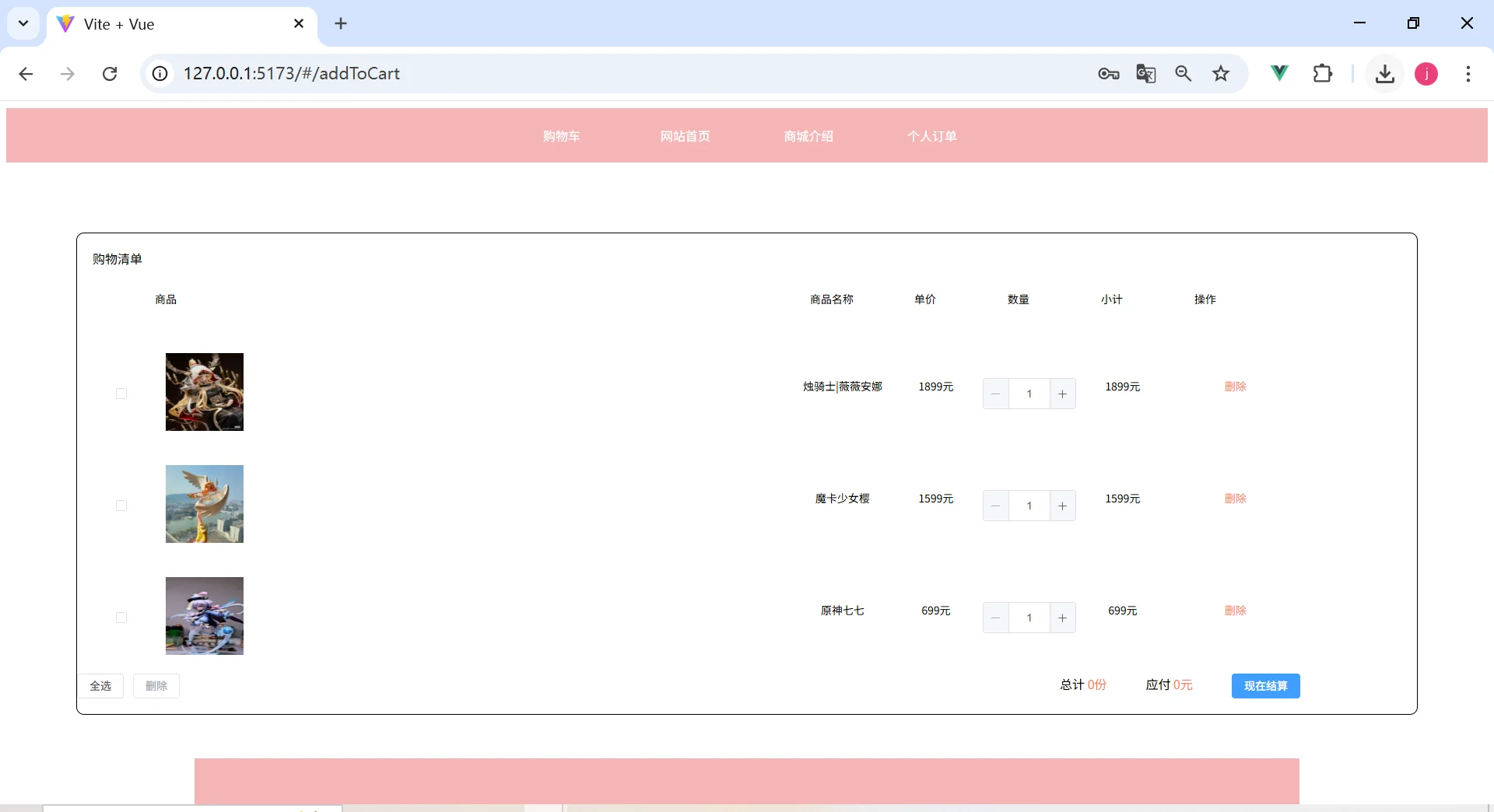This screenshot has height=812, width=1494.
Task: Decrease quantity of 魔卡少女樱
Action: click(996, 506)
